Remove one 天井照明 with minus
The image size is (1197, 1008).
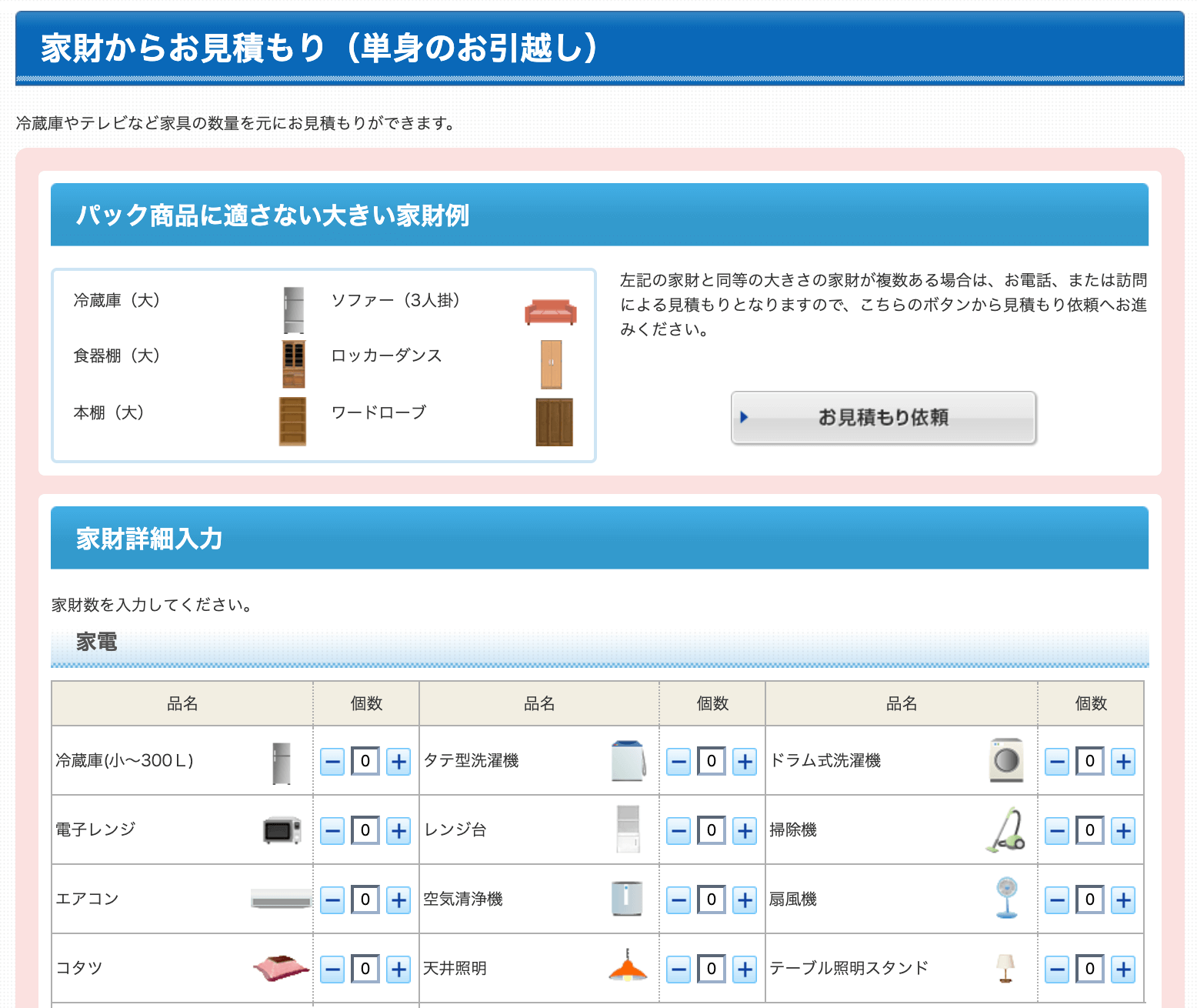pos(679,970)
